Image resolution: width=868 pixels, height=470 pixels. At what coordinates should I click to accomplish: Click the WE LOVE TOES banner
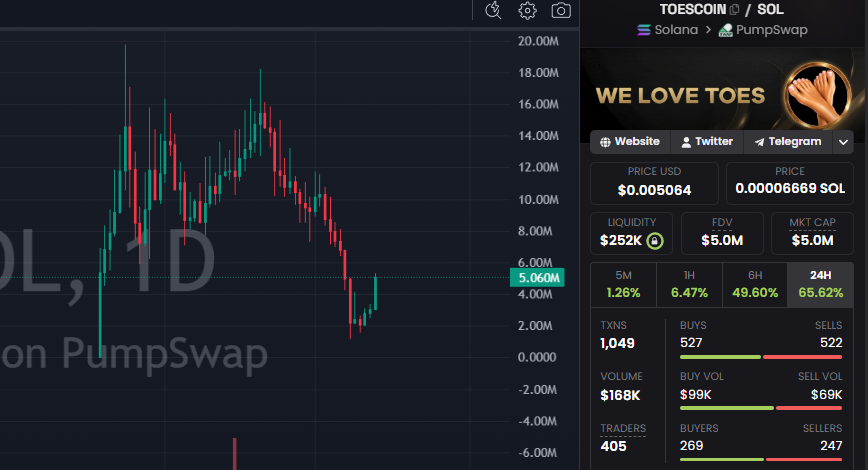click(x=724, y=95)
